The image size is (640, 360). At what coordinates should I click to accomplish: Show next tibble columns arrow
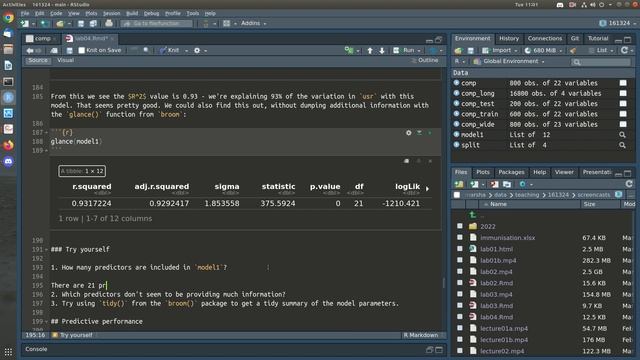(427, 189)
